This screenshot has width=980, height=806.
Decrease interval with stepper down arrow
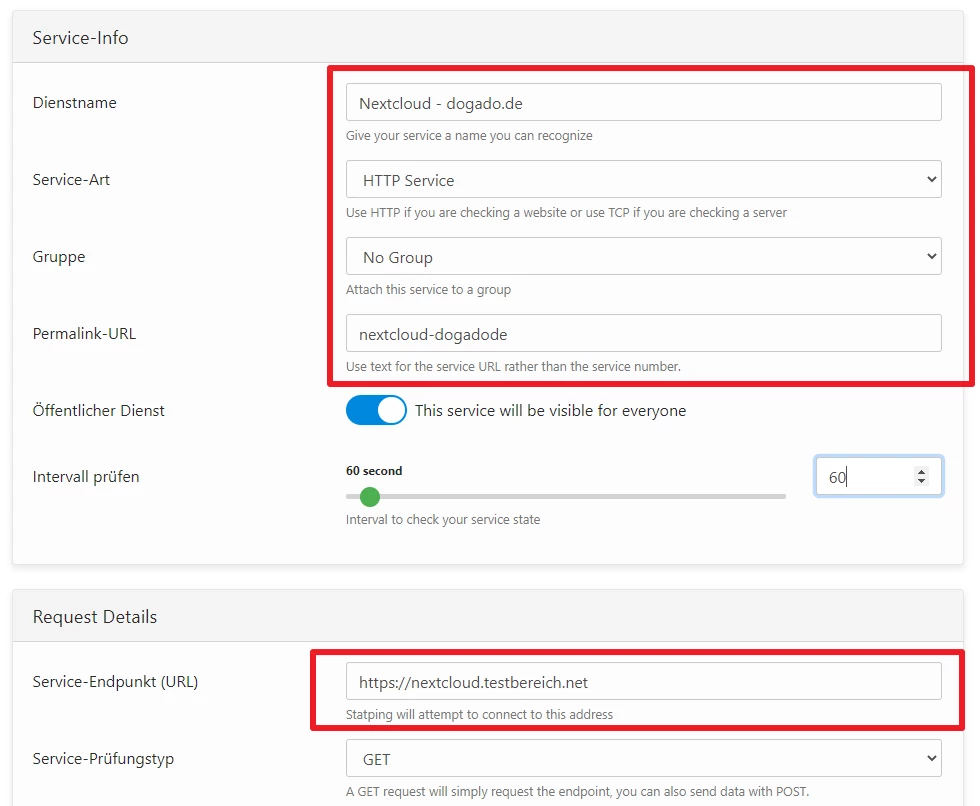921,480
